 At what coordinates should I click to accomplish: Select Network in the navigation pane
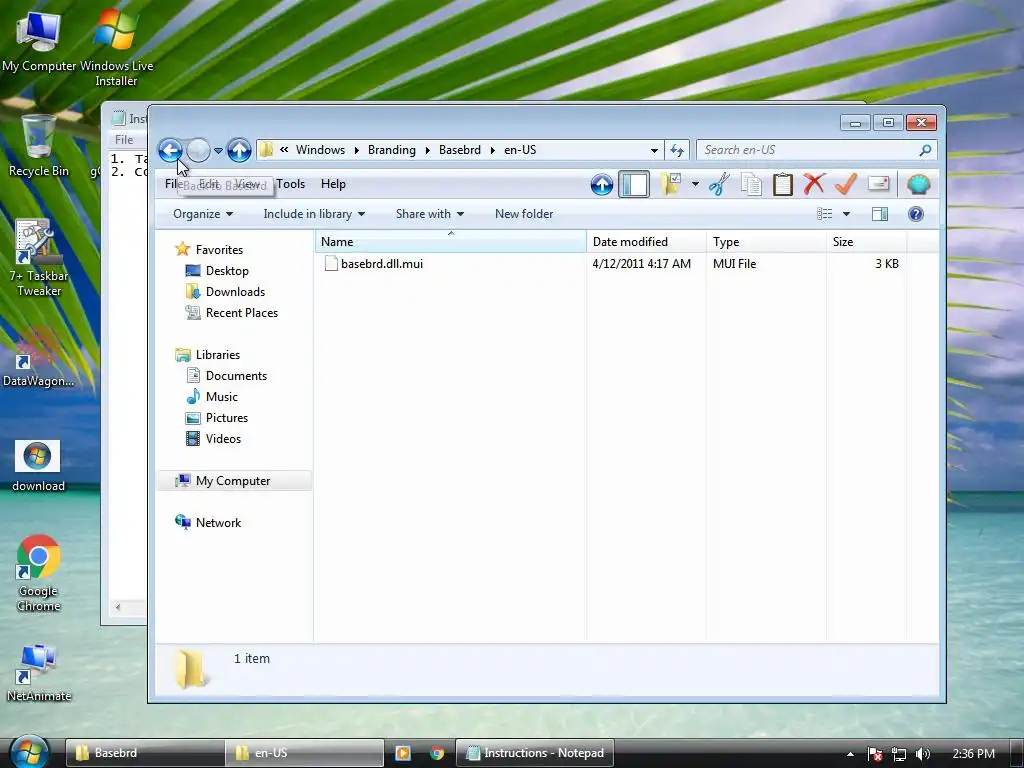[208, 522]
